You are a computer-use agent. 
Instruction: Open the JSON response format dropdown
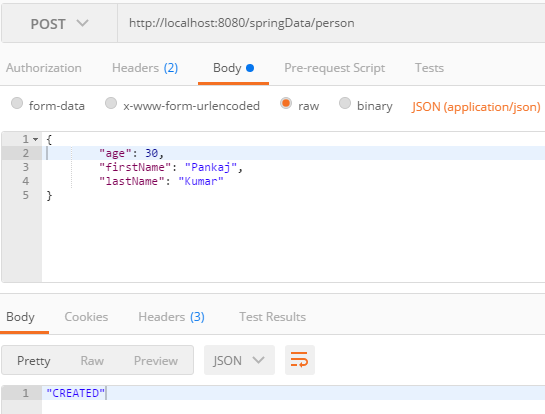239,360
